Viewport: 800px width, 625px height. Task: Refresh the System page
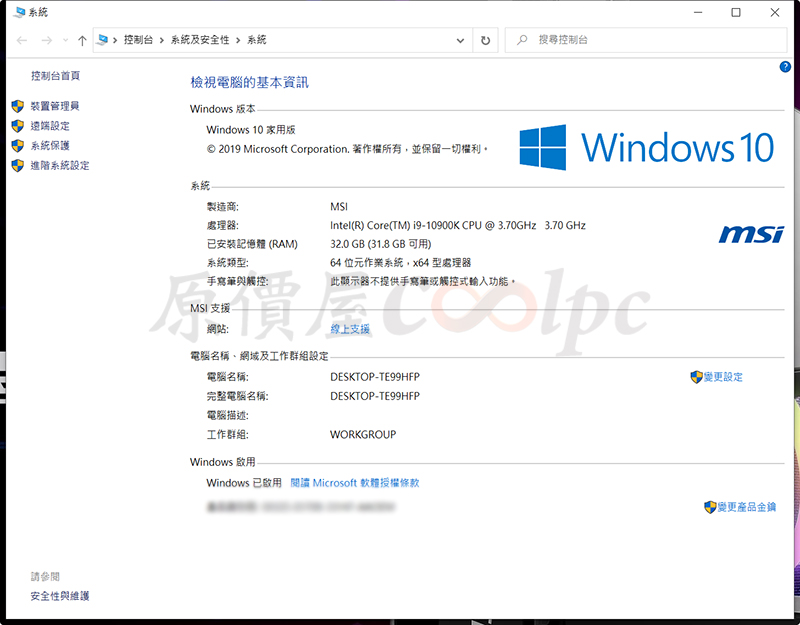point(485,40)
